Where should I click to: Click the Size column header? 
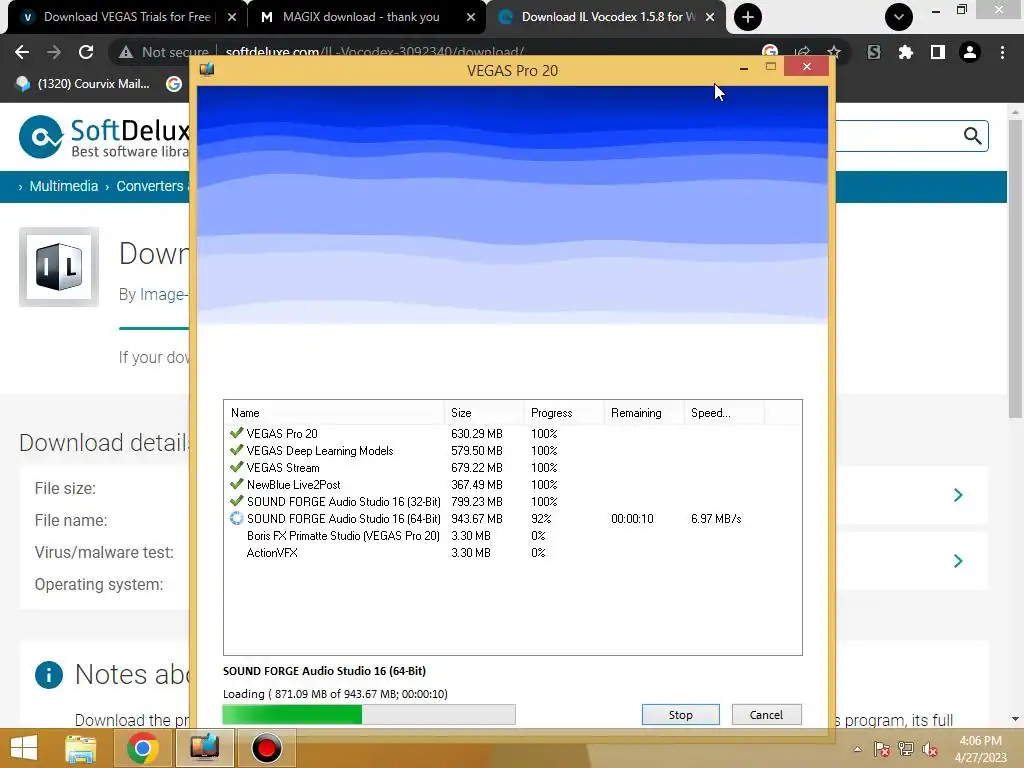pos(484,413)
